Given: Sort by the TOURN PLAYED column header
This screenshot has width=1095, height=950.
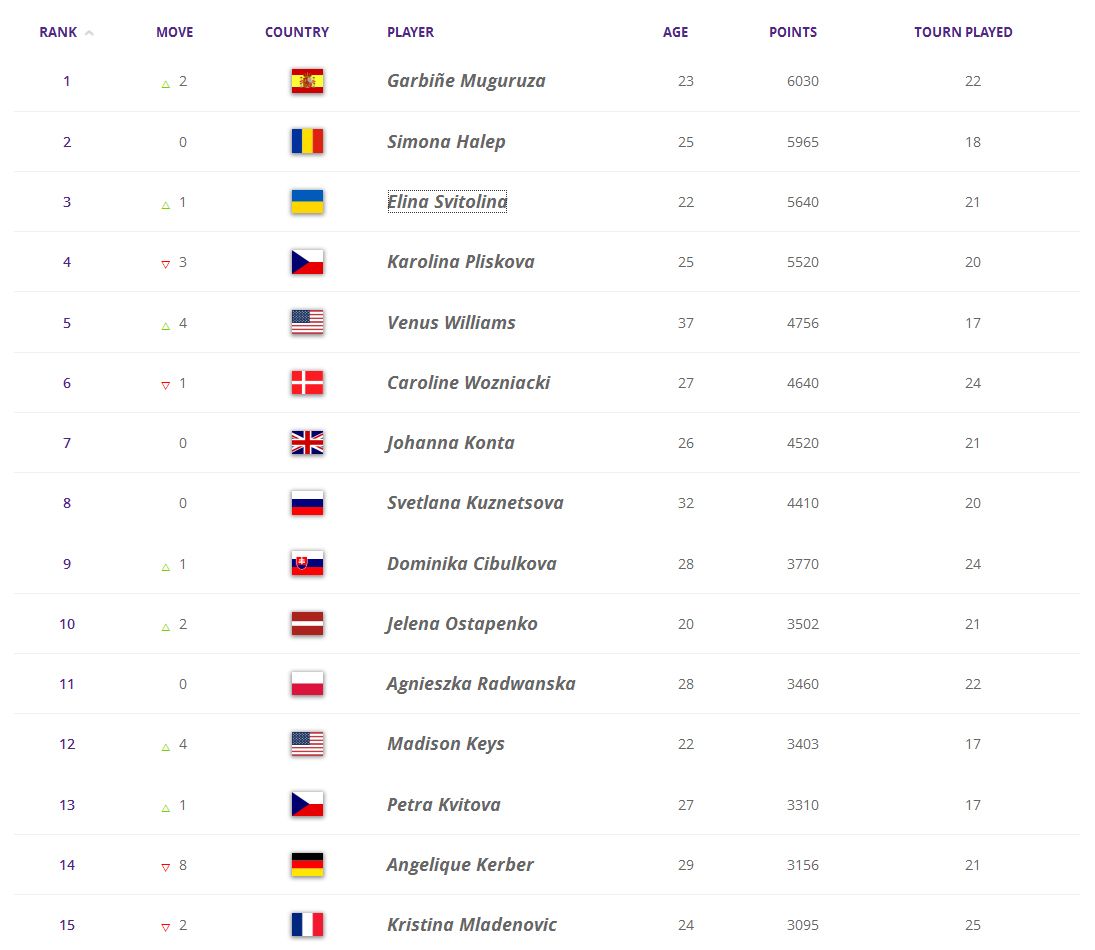Looking at the screenshot, I should (x=963, y=32).
